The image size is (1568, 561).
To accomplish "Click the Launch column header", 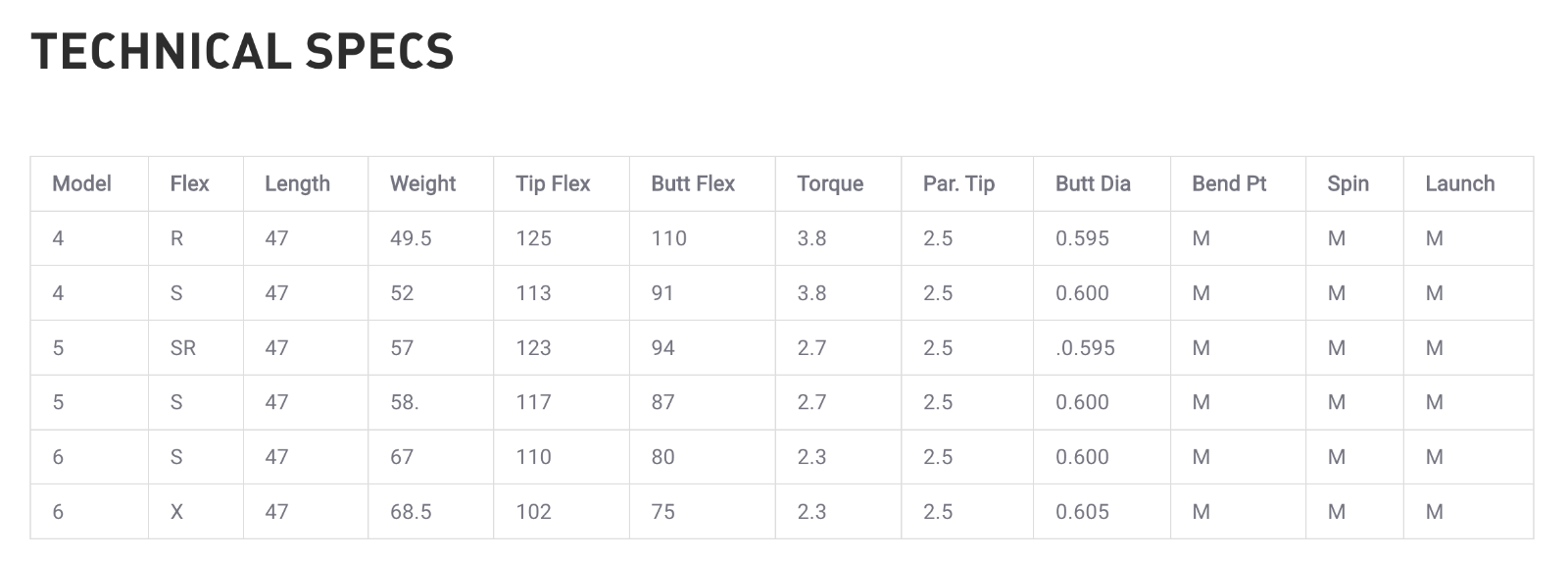I will (x=1459, y=183).
